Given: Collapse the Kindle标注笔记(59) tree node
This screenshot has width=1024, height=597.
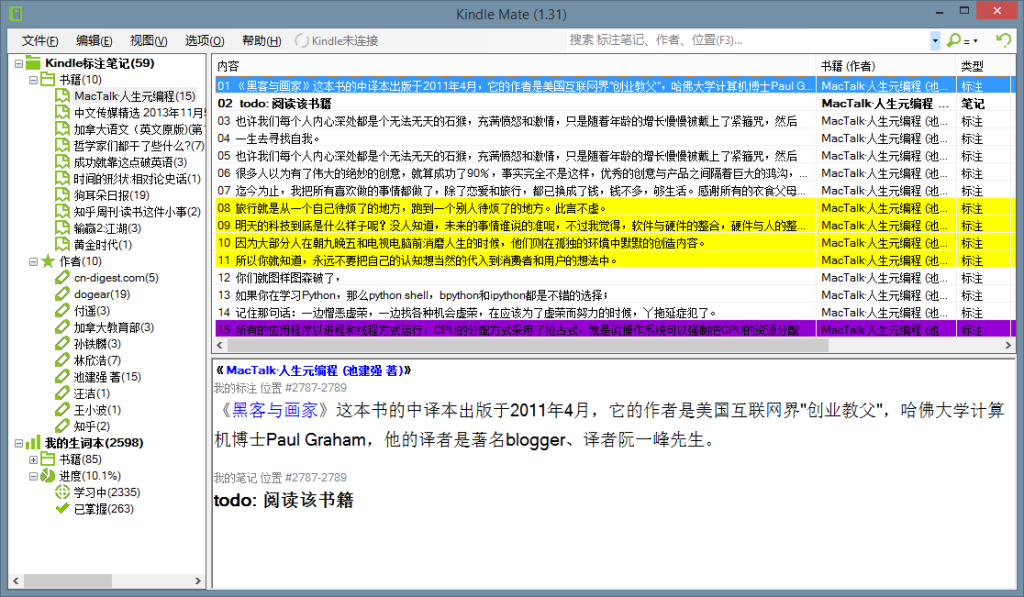Looking at the screenshot, I should (x=18, y=63).
